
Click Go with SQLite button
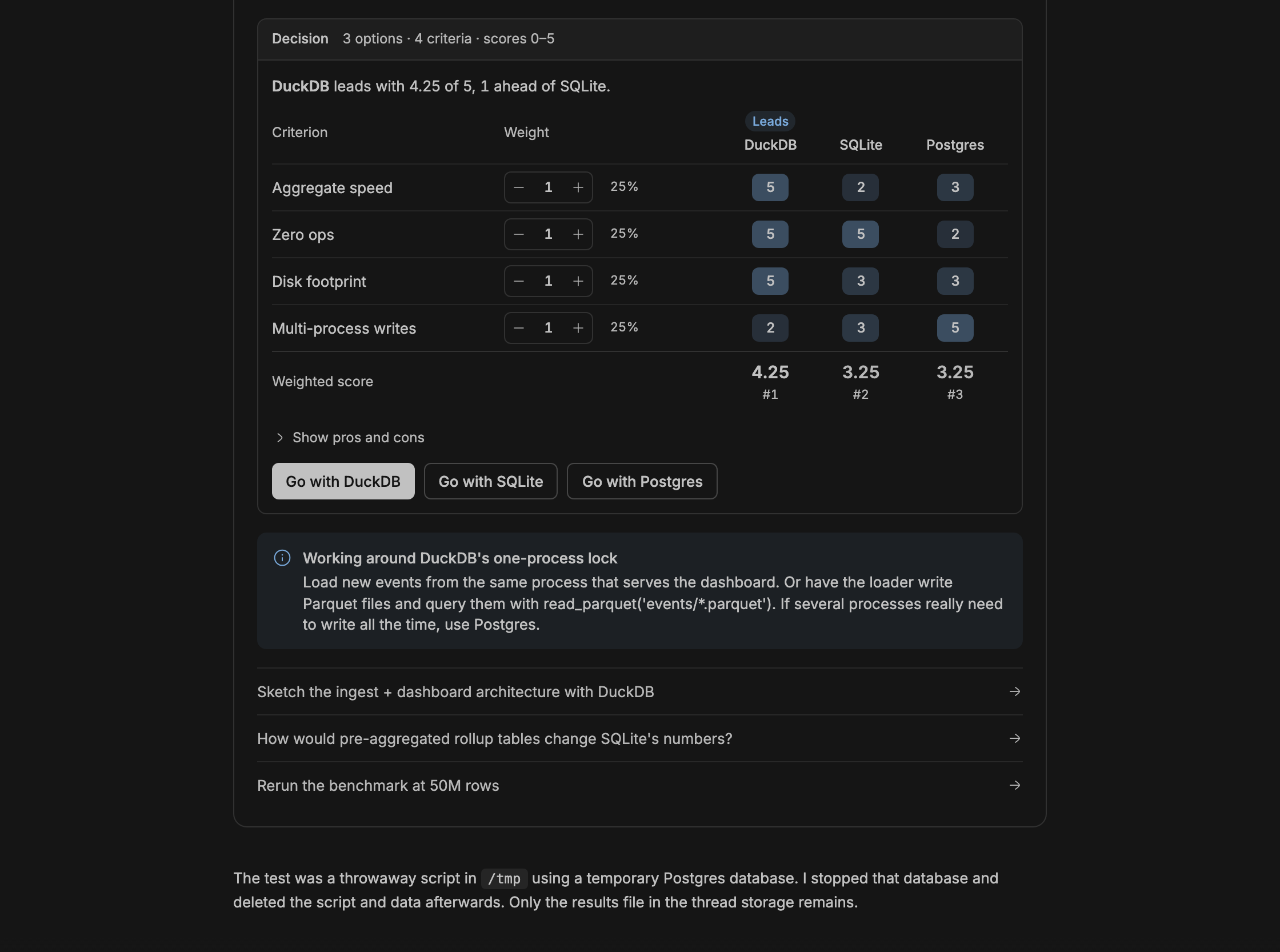[490, 481]
